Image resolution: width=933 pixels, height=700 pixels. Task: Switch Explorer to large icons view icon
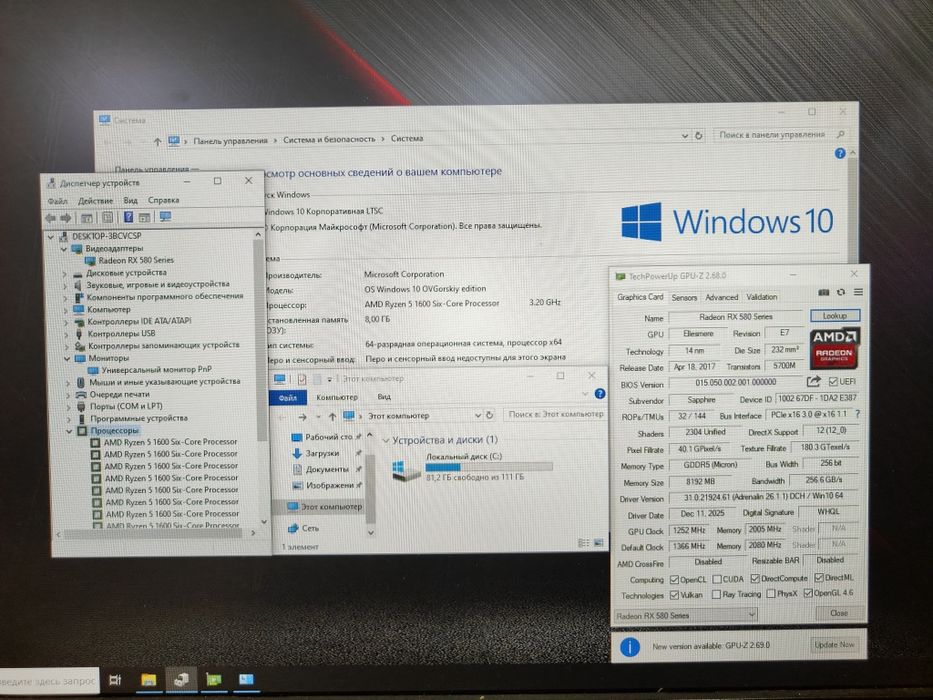click(598, 543)
